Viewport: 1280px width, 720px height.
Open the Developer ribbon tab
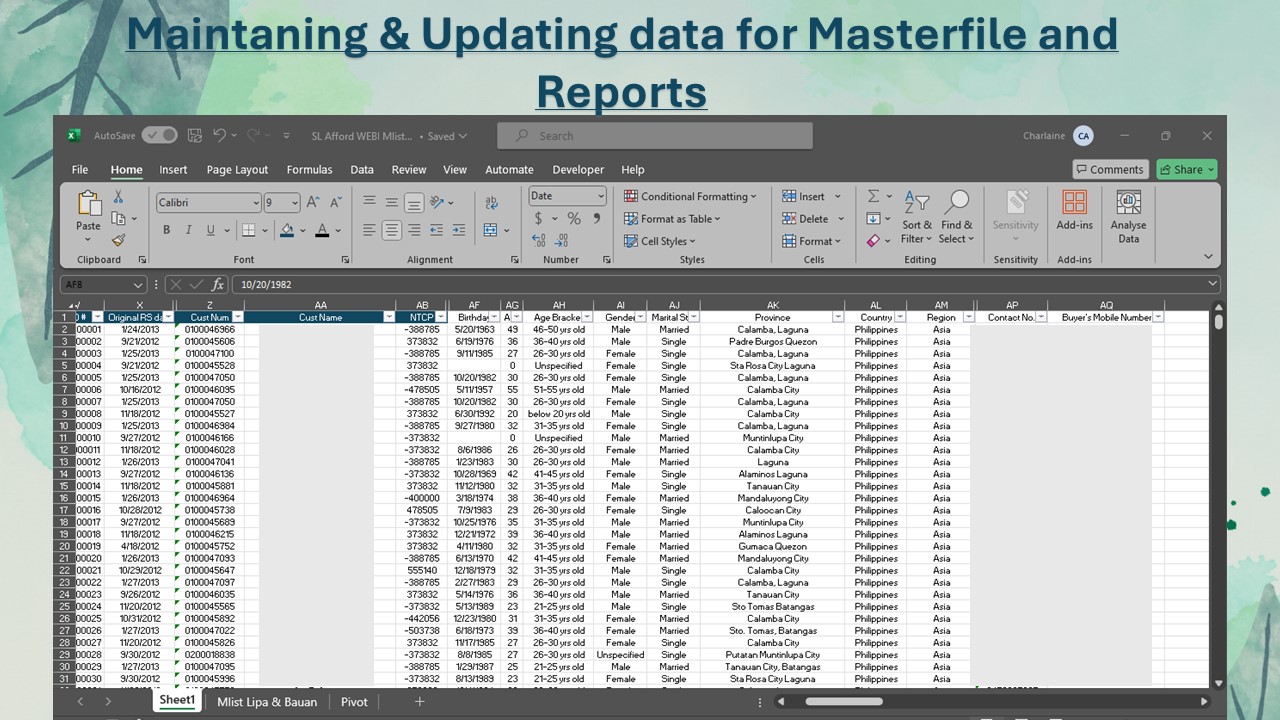[578, 170]
